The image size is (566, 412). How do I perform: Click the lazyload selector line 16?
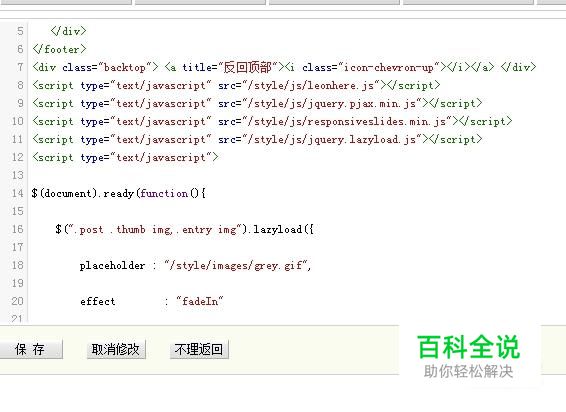pos(184,230)
